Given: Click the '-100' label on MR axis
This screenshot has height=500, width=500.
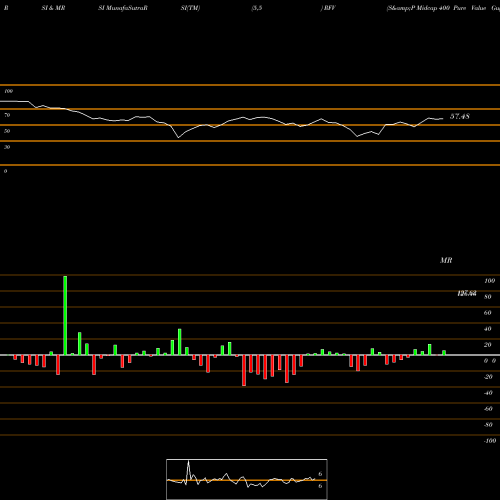Looking at the screenshot, I should tap(489, 441).
